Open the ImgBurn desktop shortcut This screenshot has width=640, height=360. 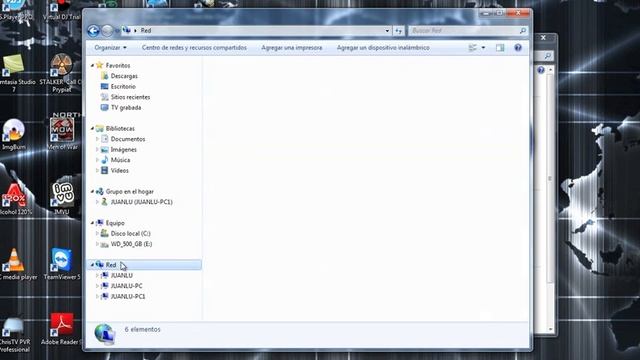point(13,135)
